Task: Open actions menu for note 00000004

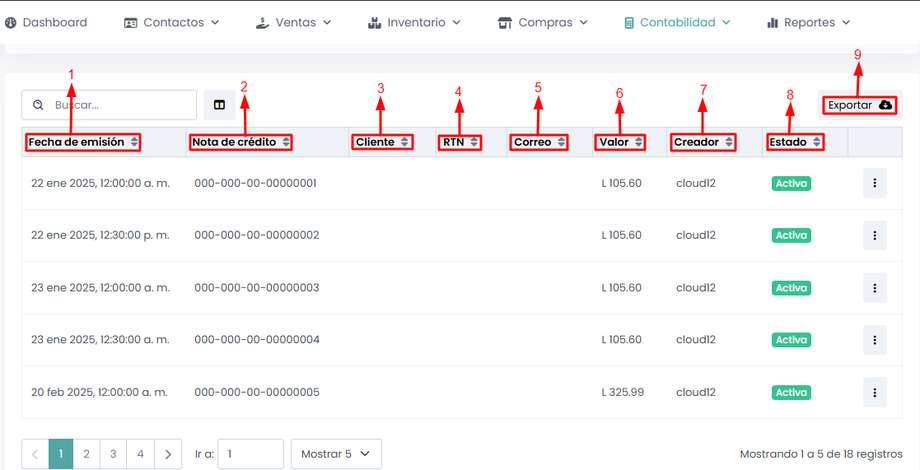Action: click(875, 340)
